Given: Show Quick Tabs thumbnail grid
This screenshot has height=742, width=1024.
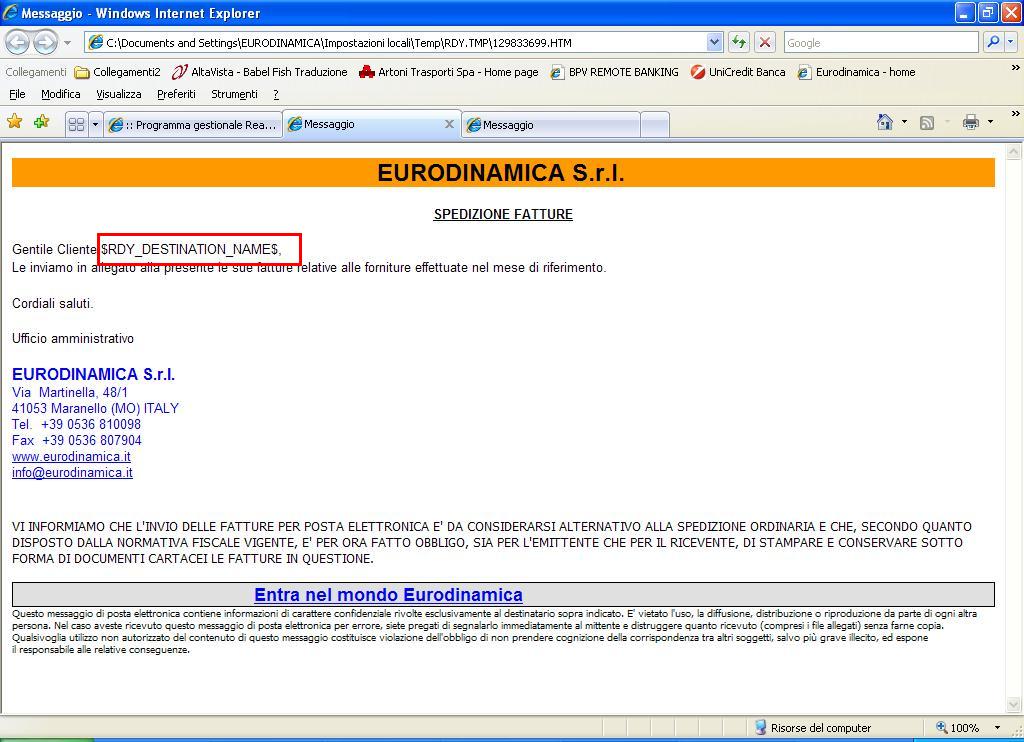Looking at the screenshot, I should 76,124.
